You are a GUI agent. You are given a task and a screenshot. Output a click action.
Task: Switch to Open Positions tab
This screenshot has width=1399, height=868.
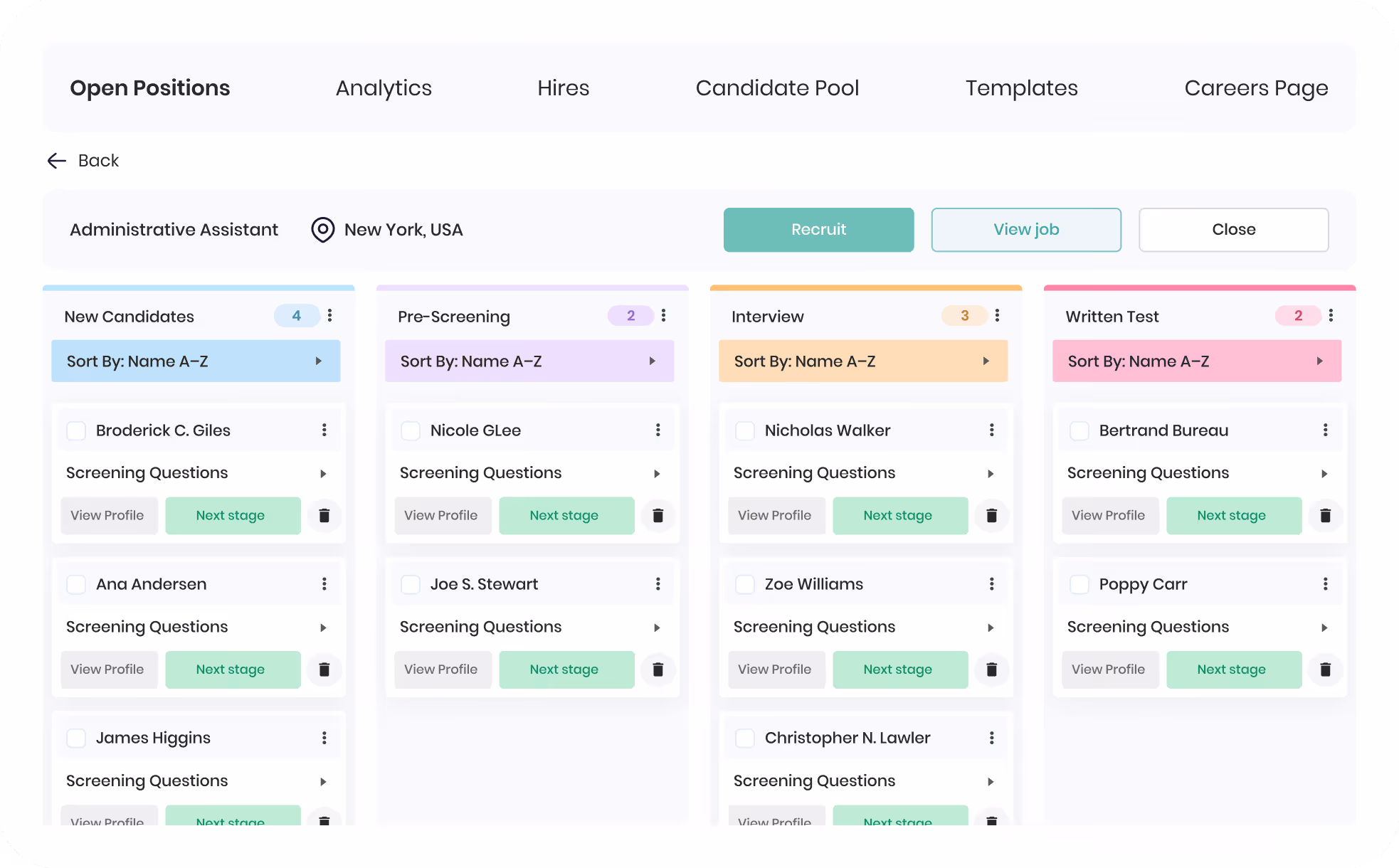pyautogui.click(x=150, y=88)
